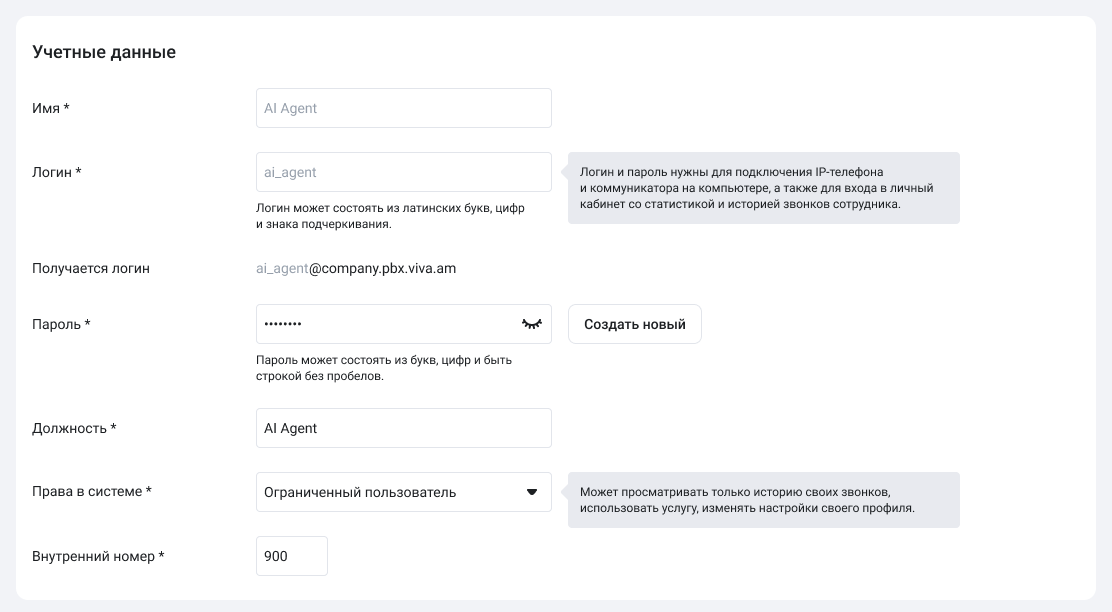Click the dropdown arrow in Права в системе
The image size is (1112, 612).
point(532,492)
